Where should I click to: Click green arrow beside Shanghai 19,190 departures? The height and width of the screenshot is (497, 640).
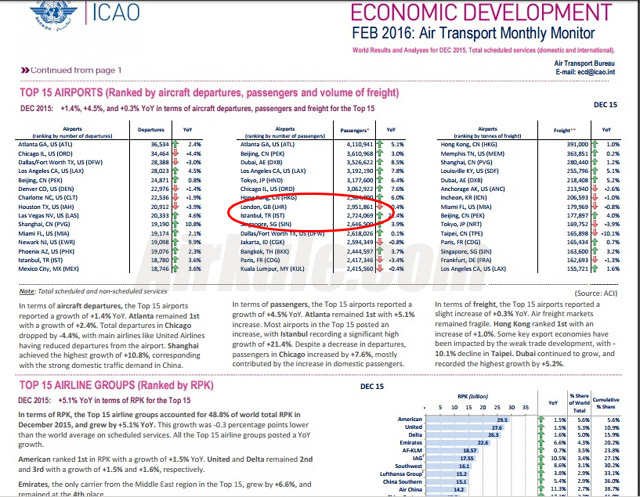click(176, 224)
